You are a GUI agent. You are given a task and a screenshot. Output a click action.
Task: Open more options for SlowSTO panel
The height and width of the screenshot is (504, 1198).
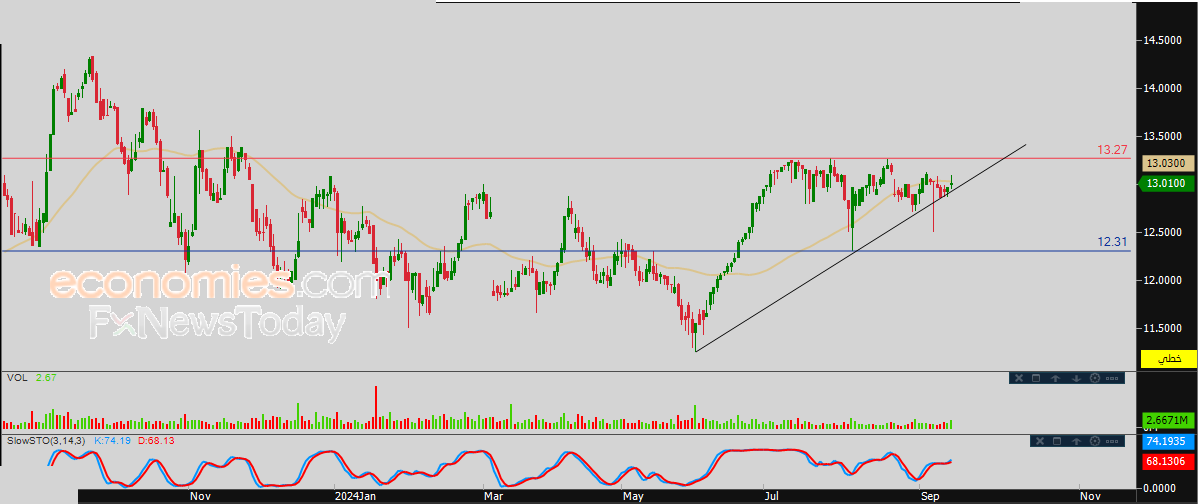click(1113, 441)
